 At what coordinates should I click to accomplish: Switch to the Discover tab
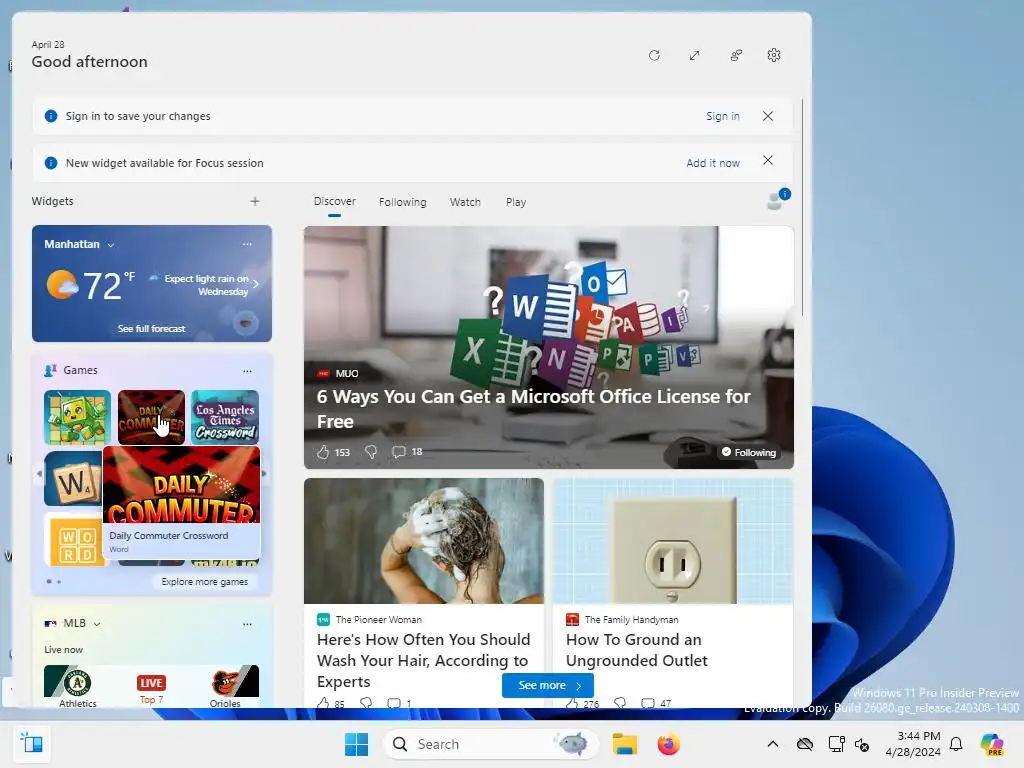[334, 201]
